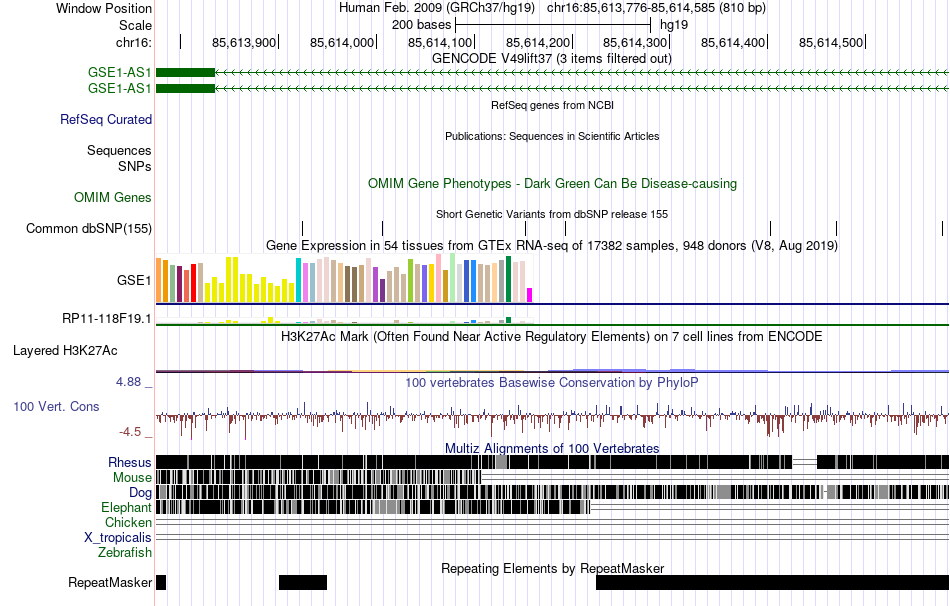Click the Human Feb. 2009 (GRCh37/hg19) title
The image size is (950, 606).
point(437,8)
